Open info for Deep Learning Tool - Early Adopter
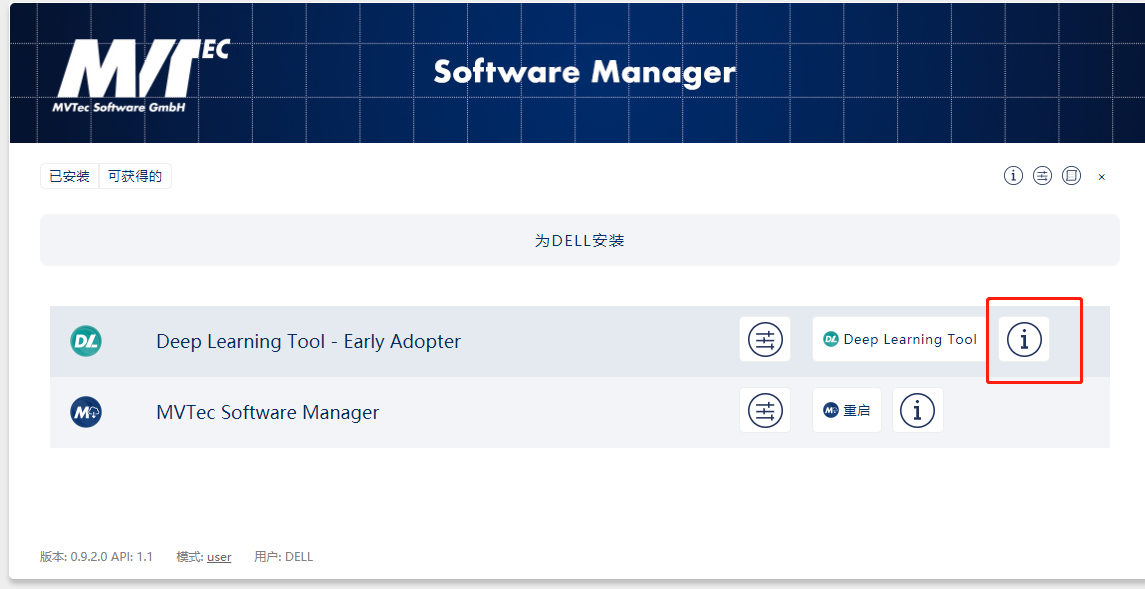This screenshot has height=589, width=1145. pos(1023,340)
